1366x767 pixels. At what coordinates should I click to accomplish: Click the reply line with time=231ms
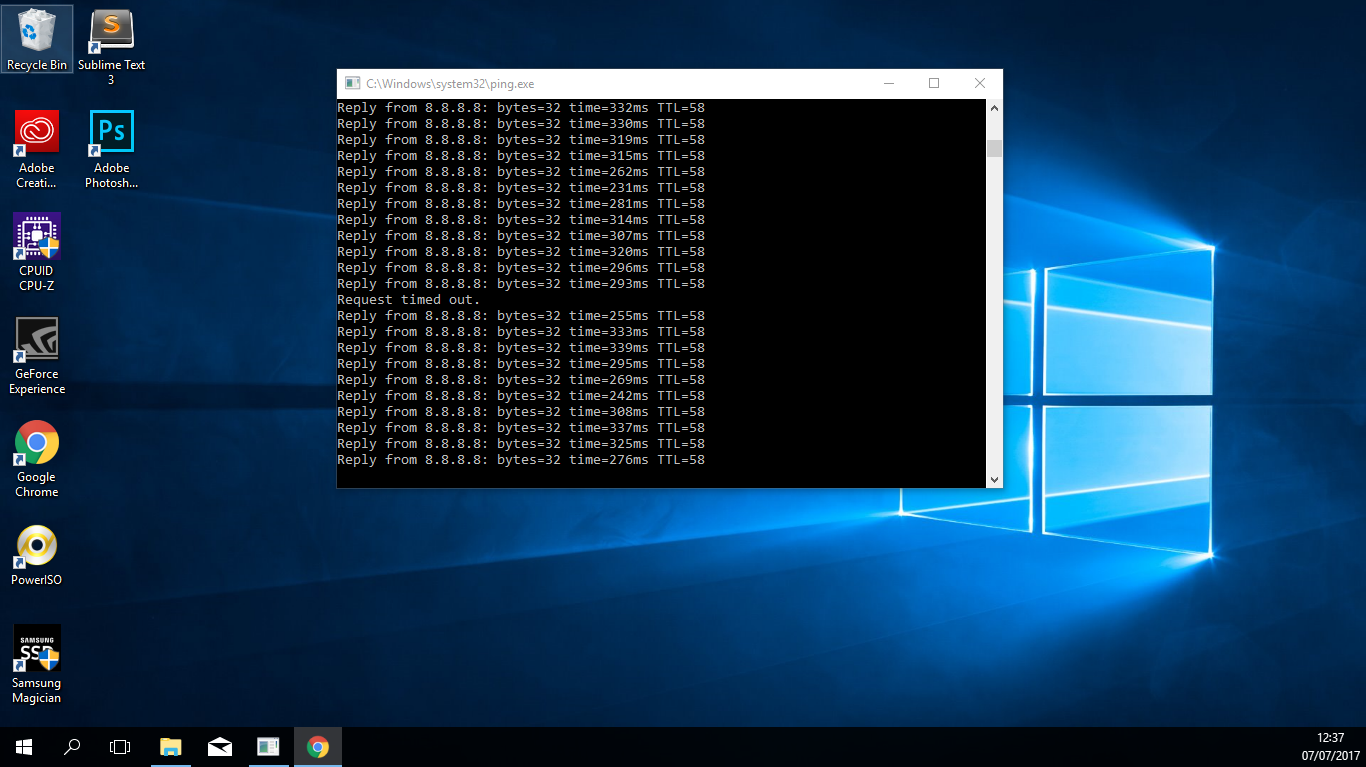521,188
